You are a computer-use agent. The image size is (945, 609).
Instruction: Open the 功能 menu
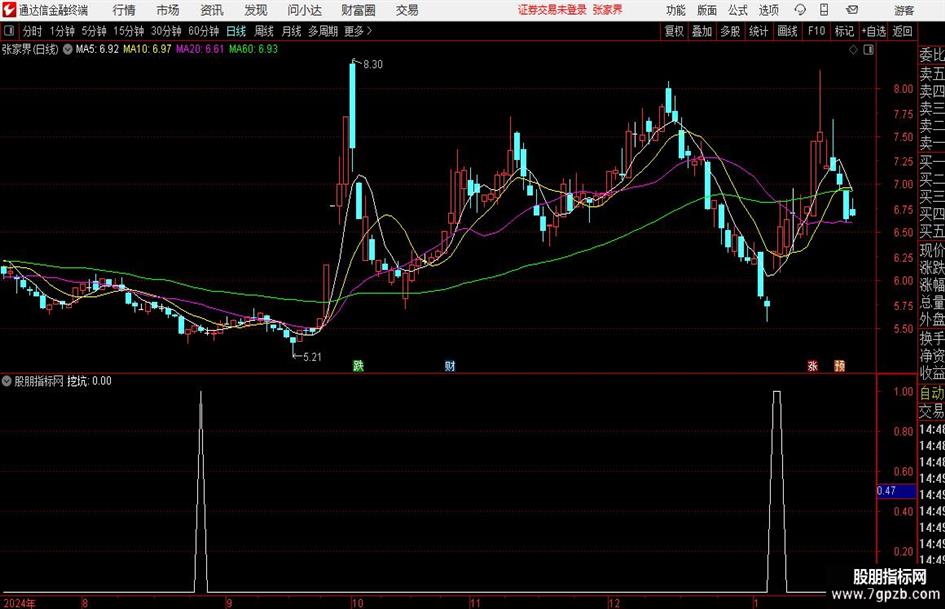[676, 10]
